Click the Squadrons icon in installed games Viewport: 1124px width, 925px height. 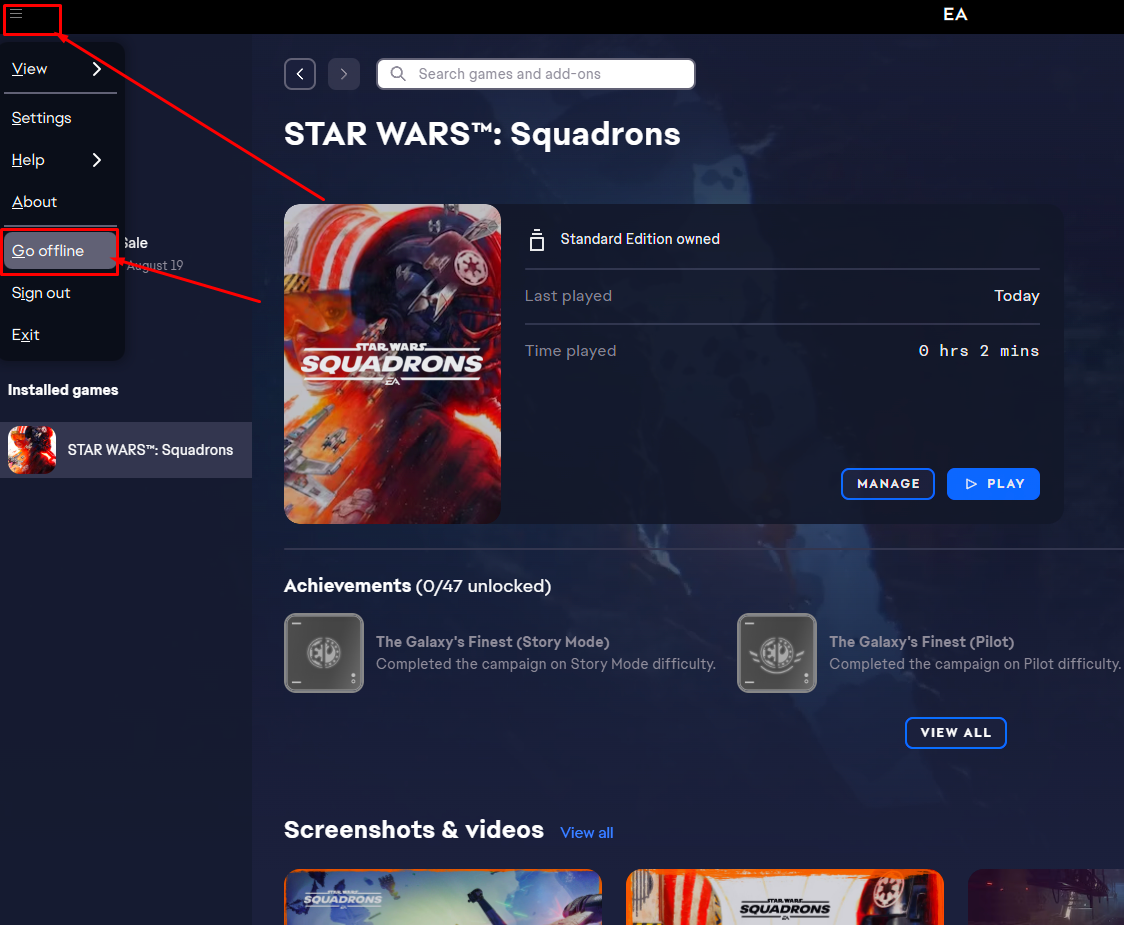point(32,450)
